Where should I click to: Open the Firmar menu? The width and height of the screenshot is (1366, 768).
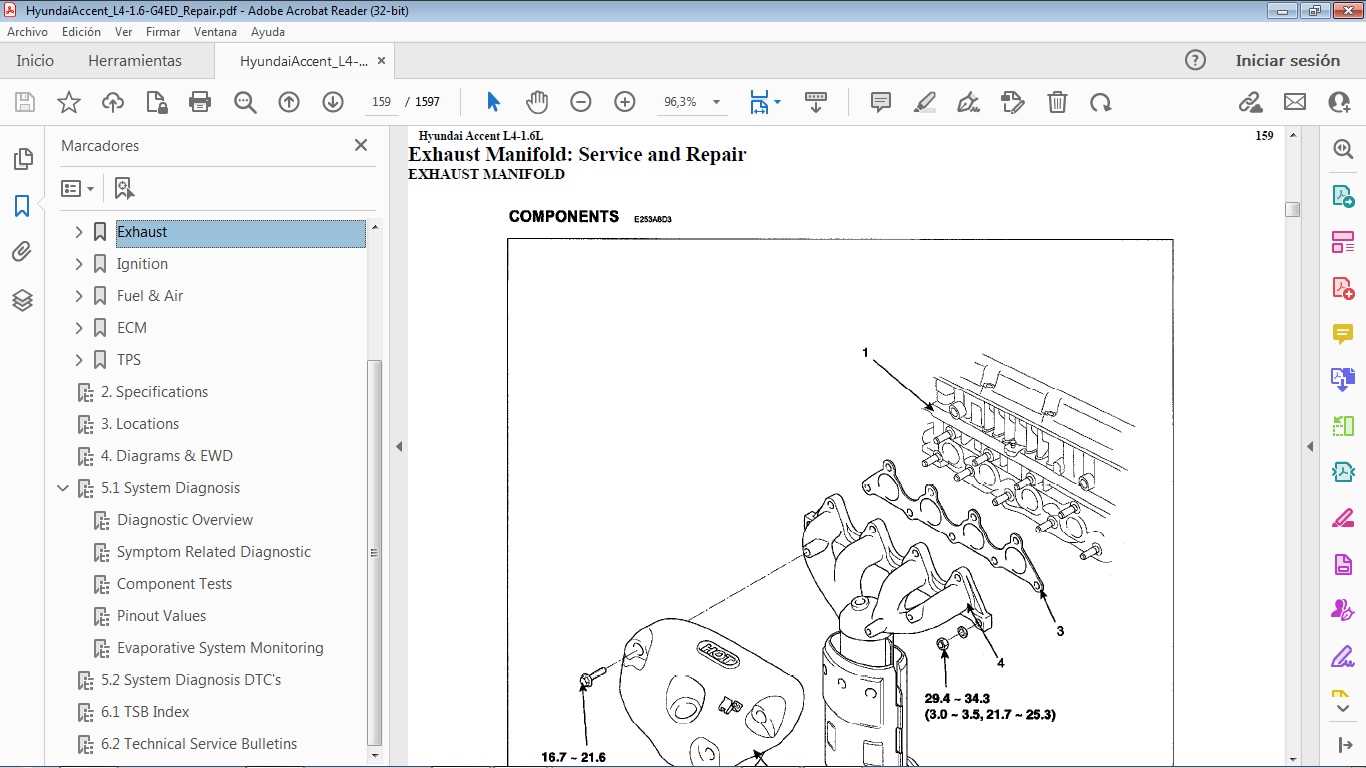[x=163, y=32]
